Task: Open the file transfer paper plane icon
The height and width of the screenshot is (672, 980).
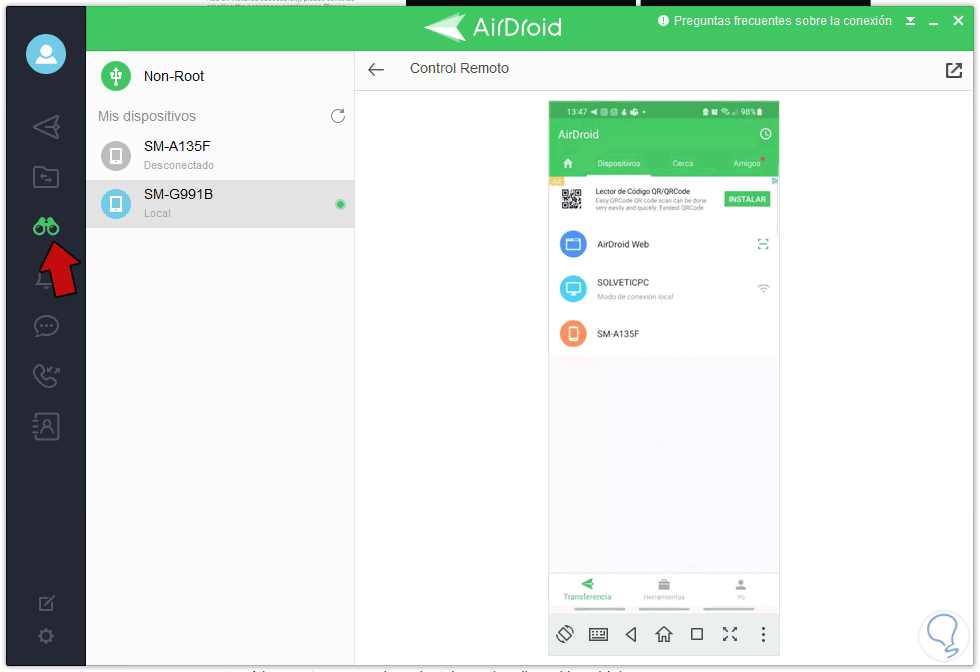Action: coord(46,127)
